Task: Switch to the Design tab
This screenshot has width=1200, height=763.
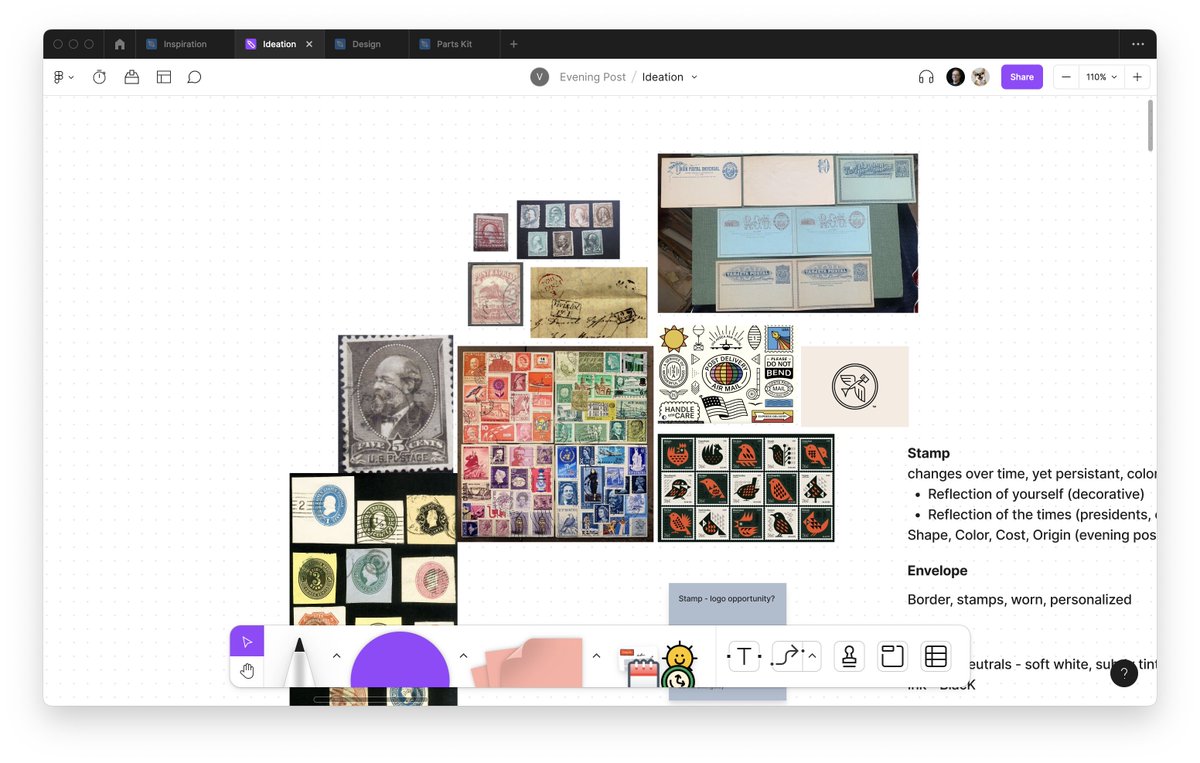Action: [x=367, y=44]
